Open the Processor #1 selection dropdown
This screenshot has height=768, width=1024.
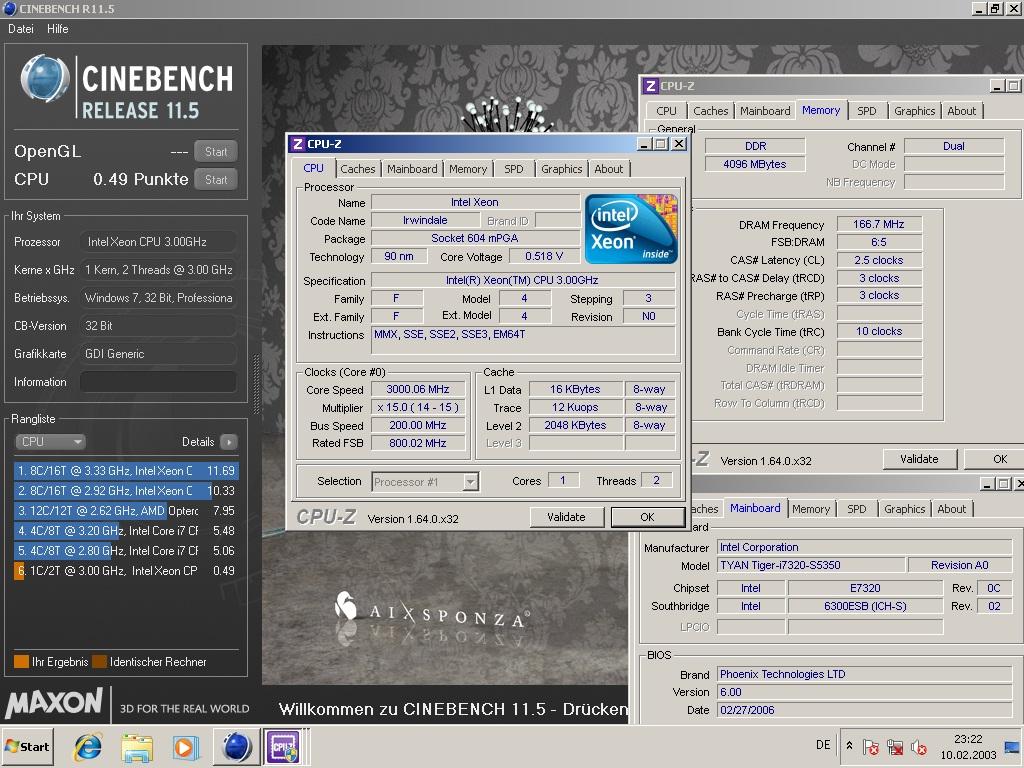[x=425, y=482]
